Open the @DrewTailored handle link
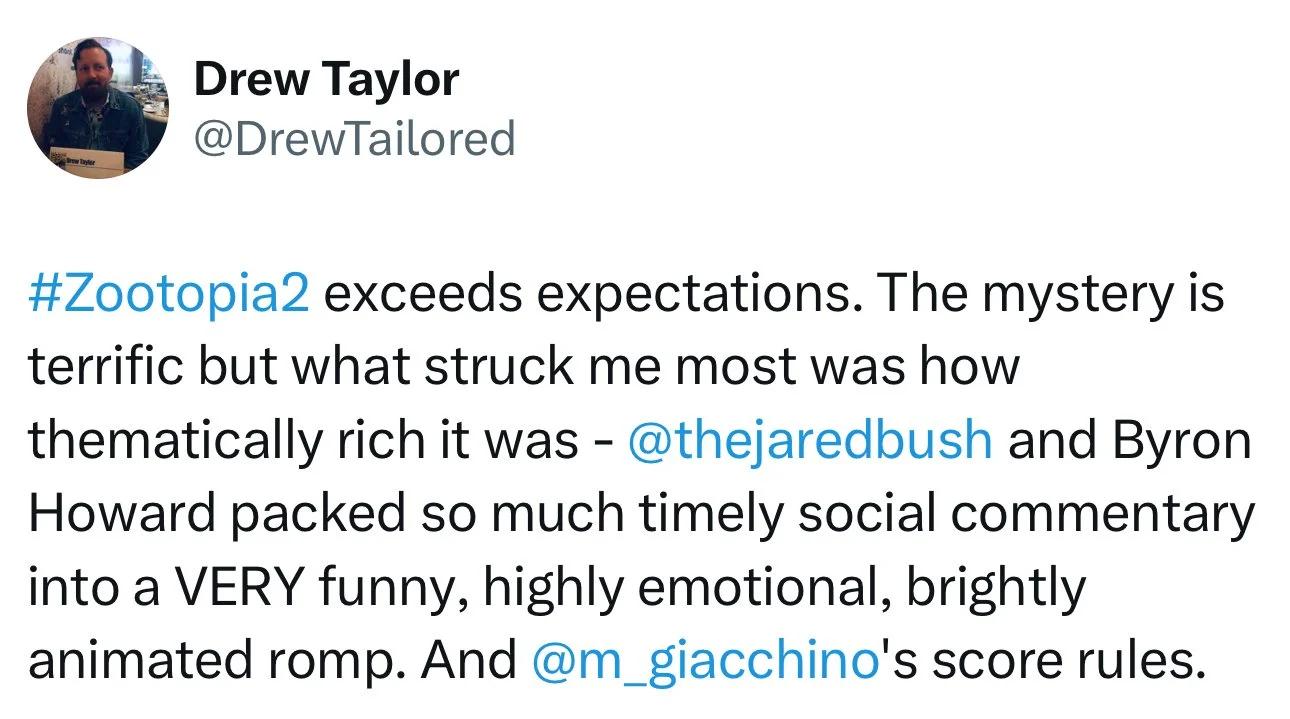The height and width of the screenshot is (719, 1290). click(x=354, y=138)
